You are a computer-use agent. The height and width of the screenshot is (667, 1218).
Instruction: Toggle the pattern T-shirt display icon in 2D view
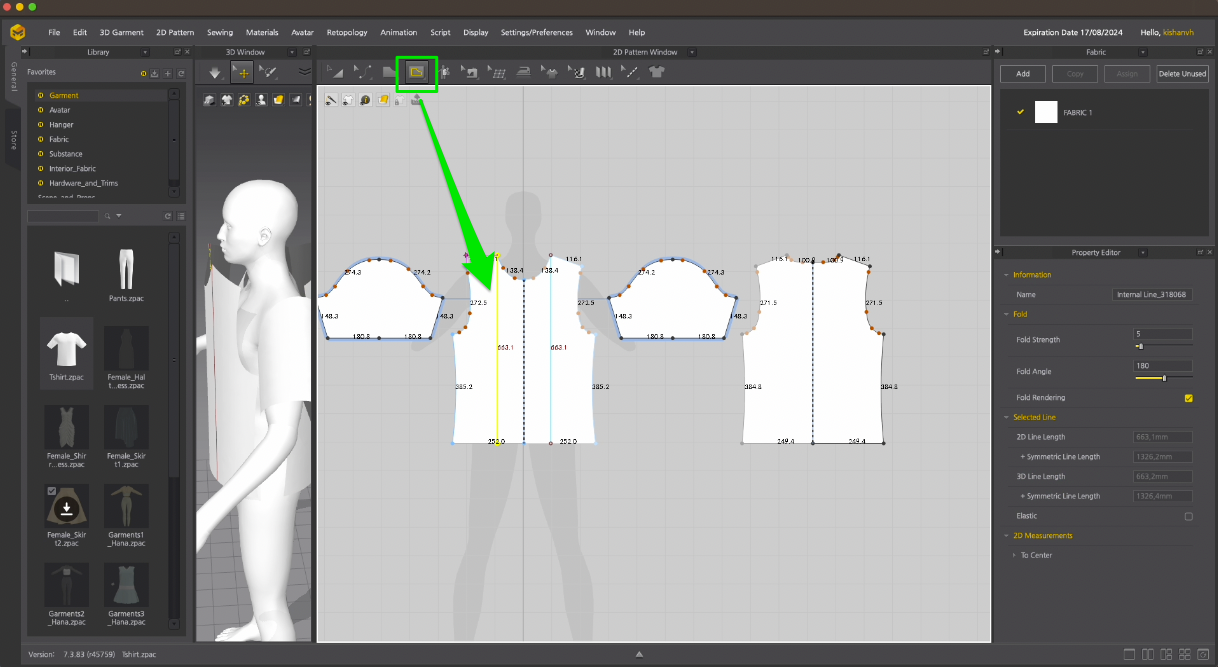click(348, 99)
